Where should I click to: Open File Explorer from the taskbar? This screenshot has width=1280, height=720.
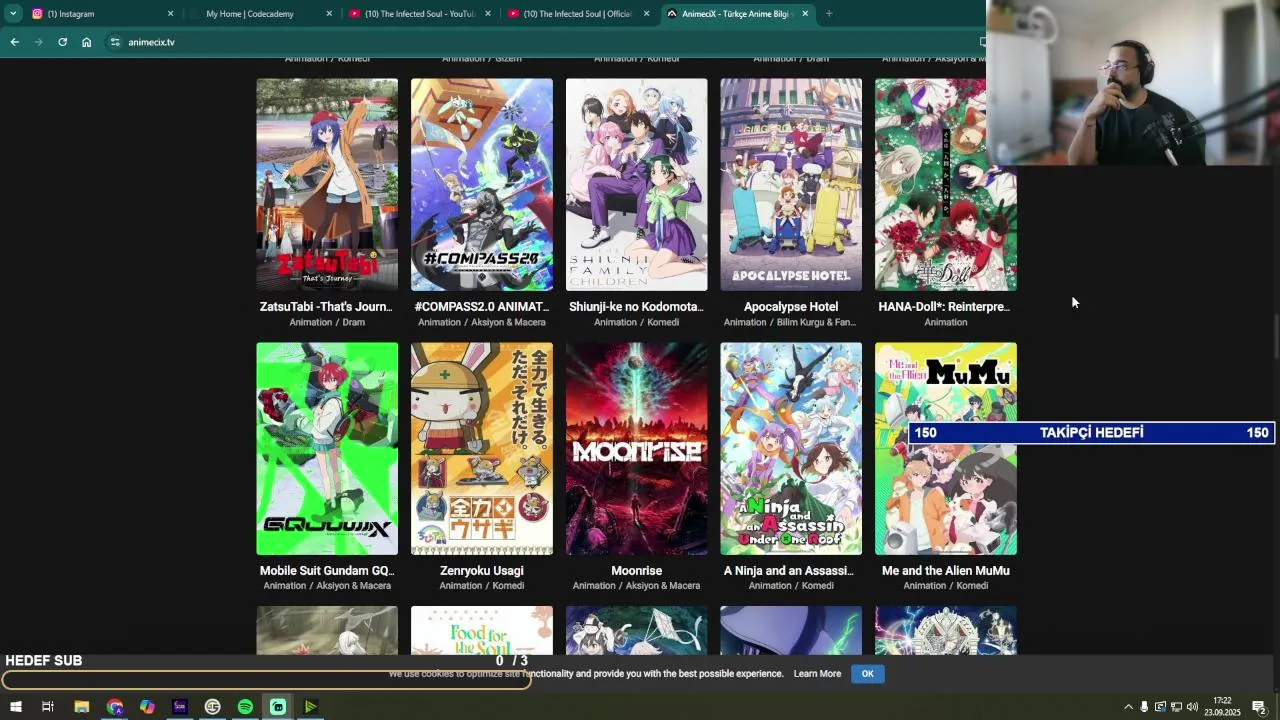[82, 707]
